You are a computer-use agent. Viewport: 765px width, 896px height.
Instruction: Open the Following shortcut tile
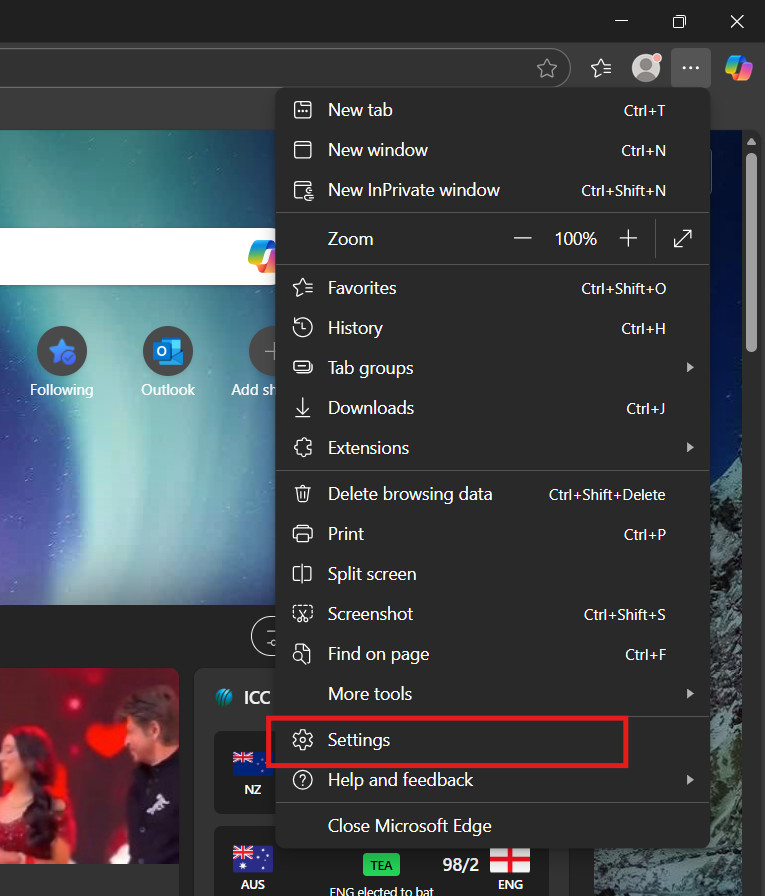(62, 362)
